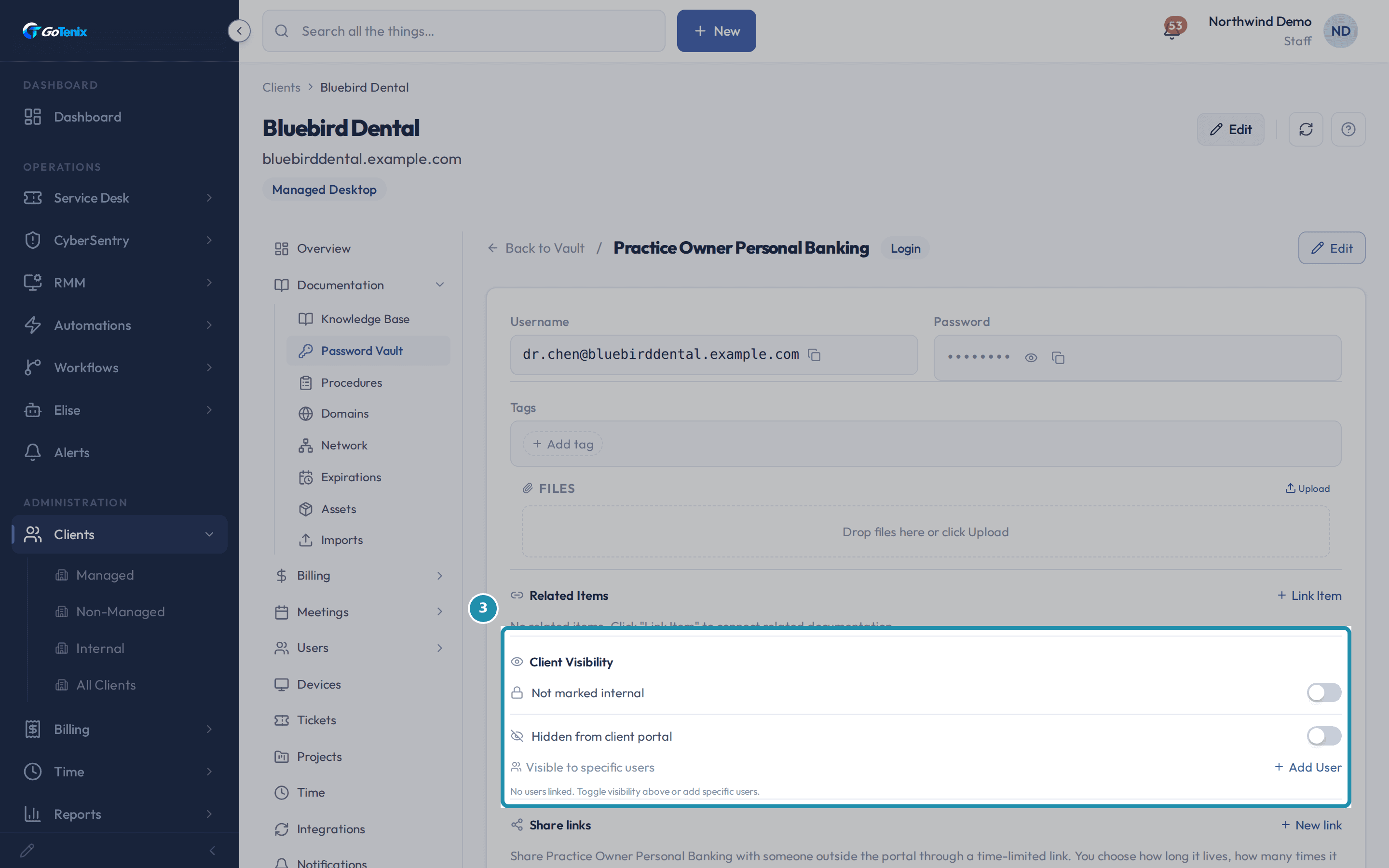Click the pencil icon at the sidebar bottom
Image resolution: width=1389 pixels, height=868 pixels.
[x=27, y=850]
